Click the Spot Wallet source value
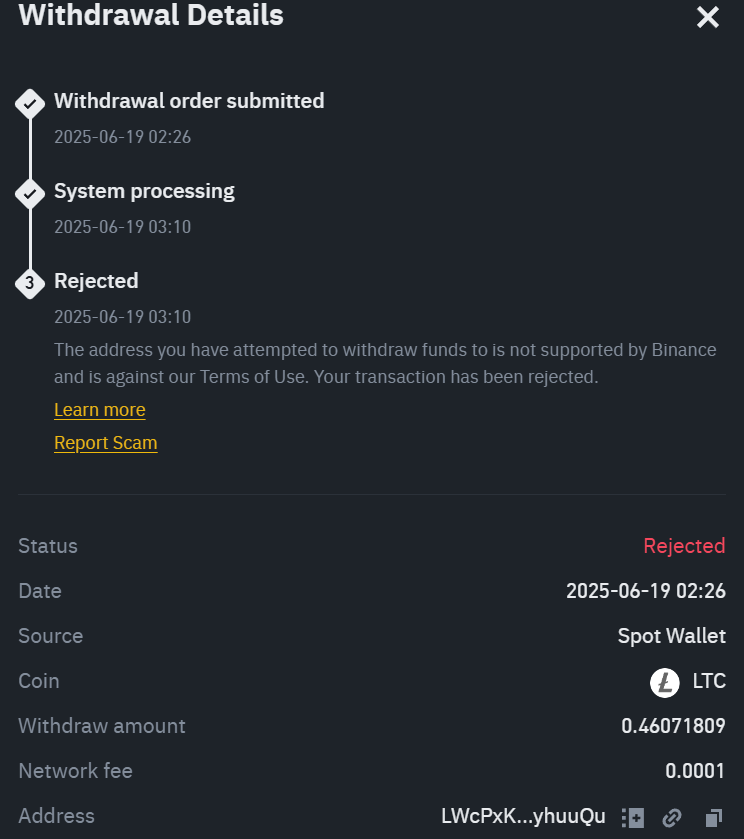Viewport: 744px width, 839px height. [671, 636]
